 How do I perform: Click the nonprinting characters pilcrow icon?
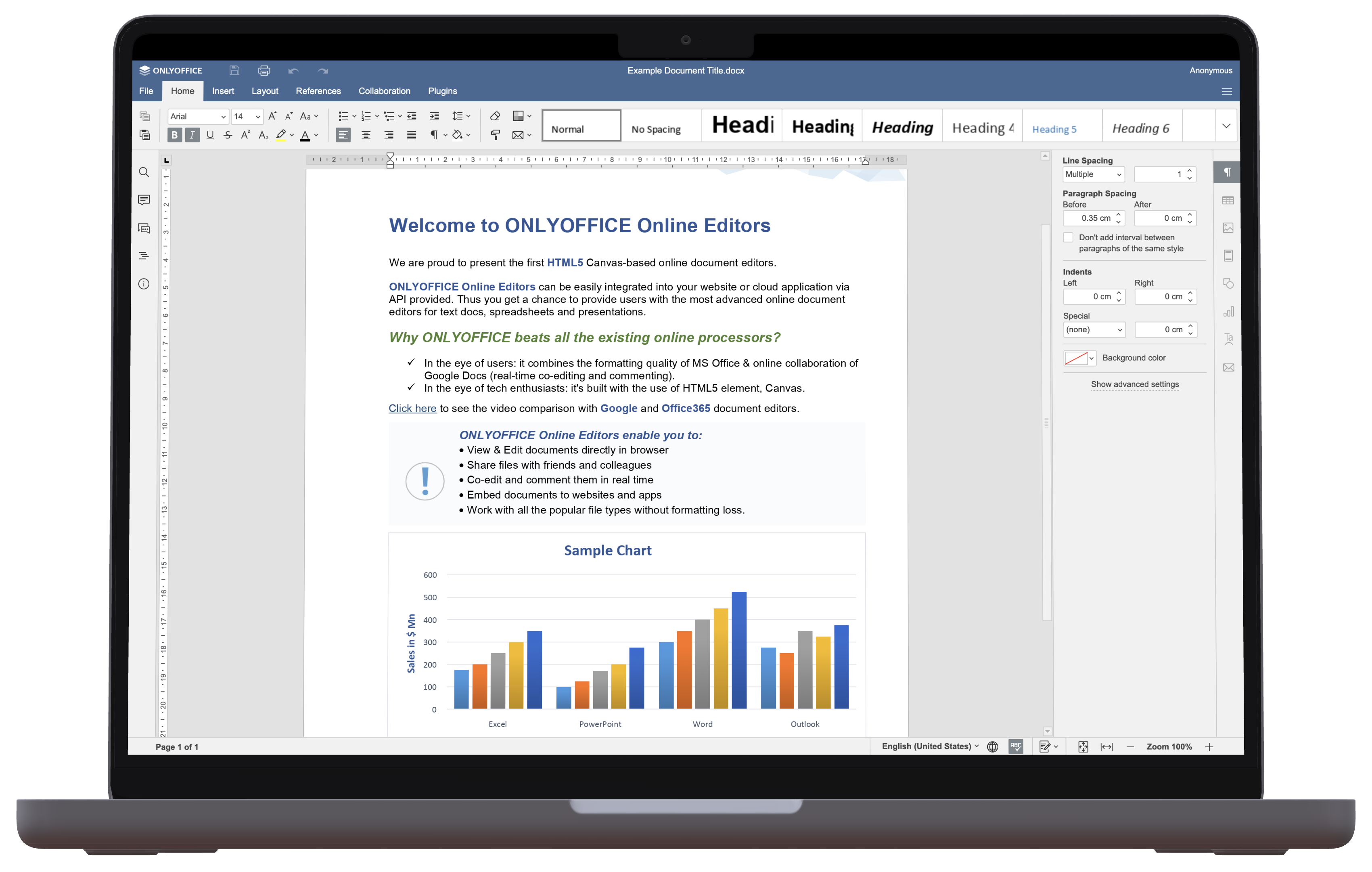tap(434, 135)
